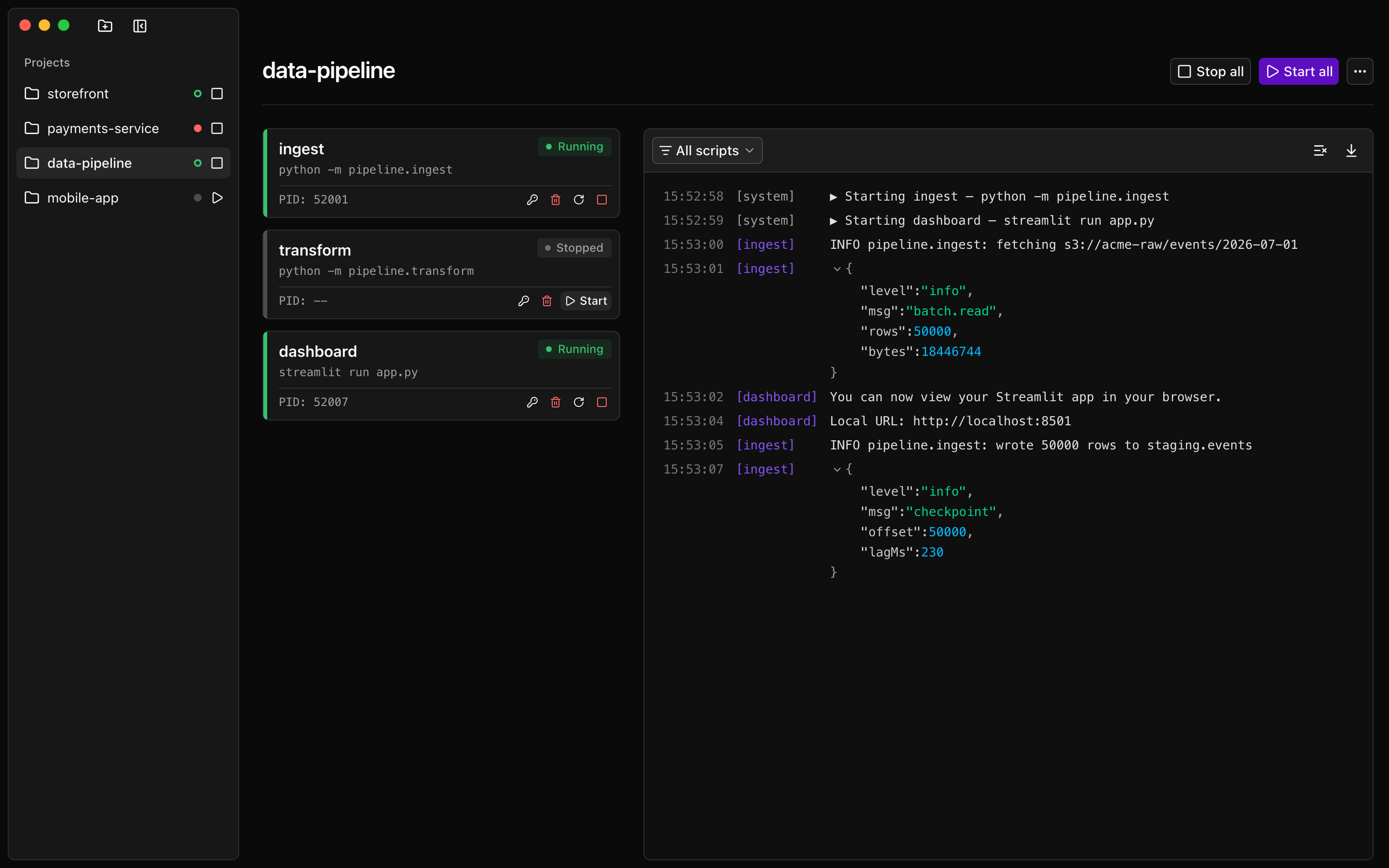Open the mobile-app project

(123, 198)
